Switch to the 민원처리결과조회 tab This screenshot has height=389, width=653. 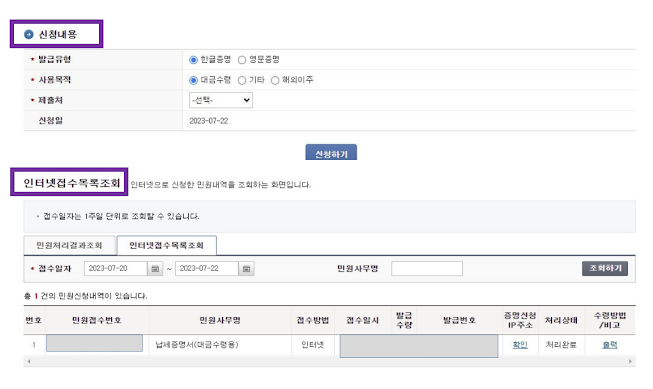(69, 245)
